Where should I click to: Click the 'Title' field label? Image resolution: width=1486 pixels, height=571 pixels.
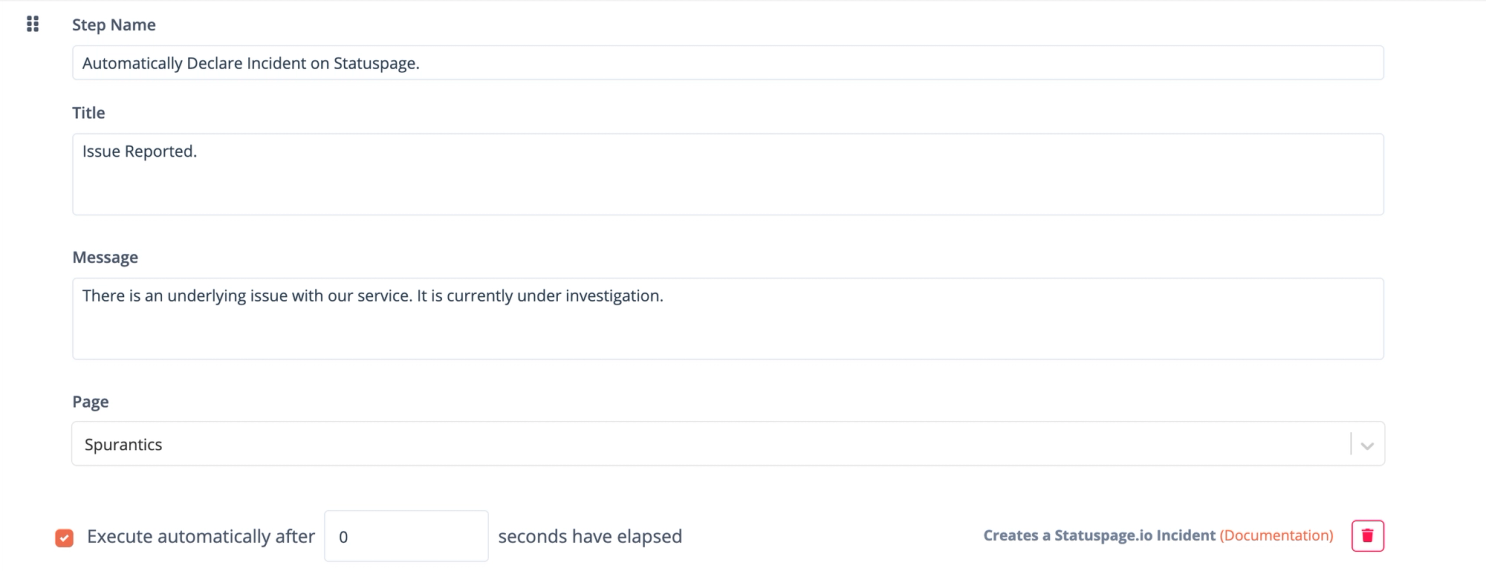[x=89, y=113]
